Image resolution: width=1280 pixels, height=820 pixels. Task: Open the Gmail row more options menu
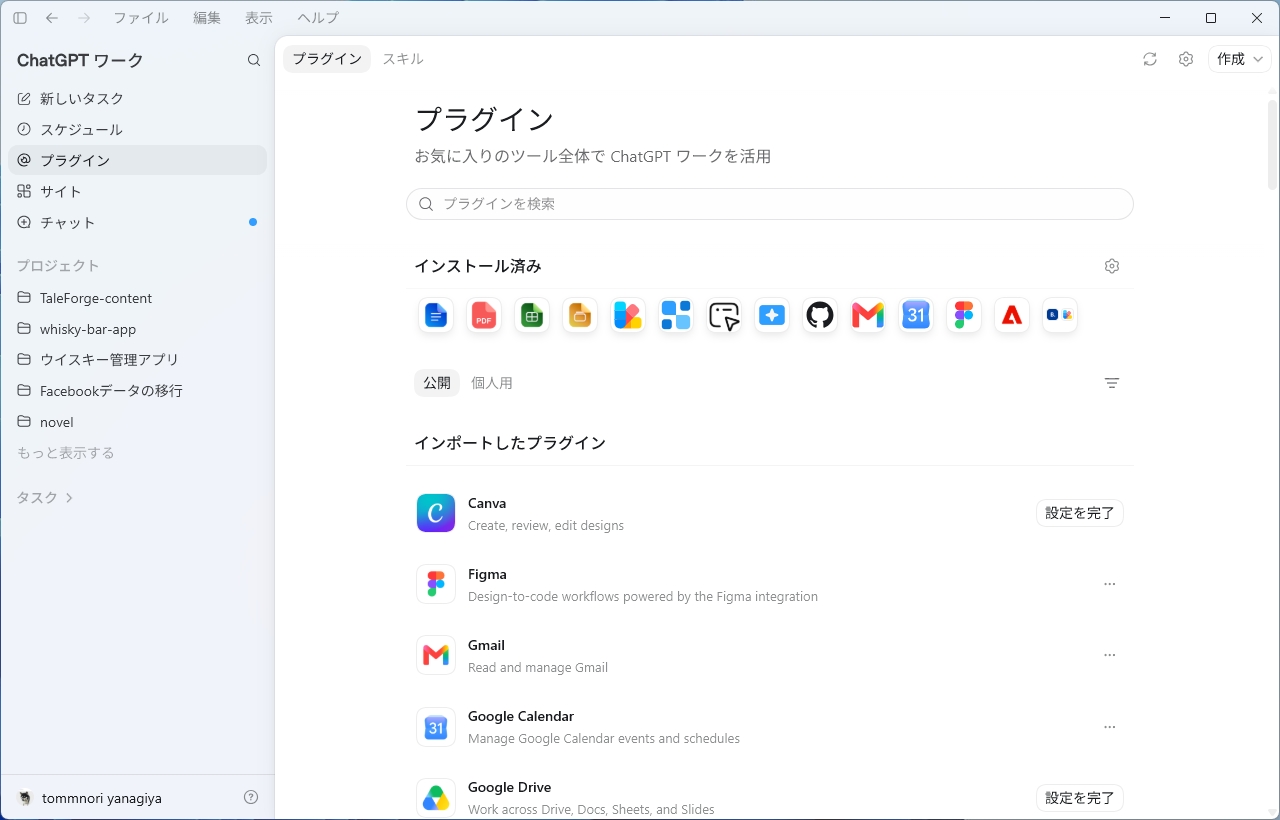[x=1110, y=655]
